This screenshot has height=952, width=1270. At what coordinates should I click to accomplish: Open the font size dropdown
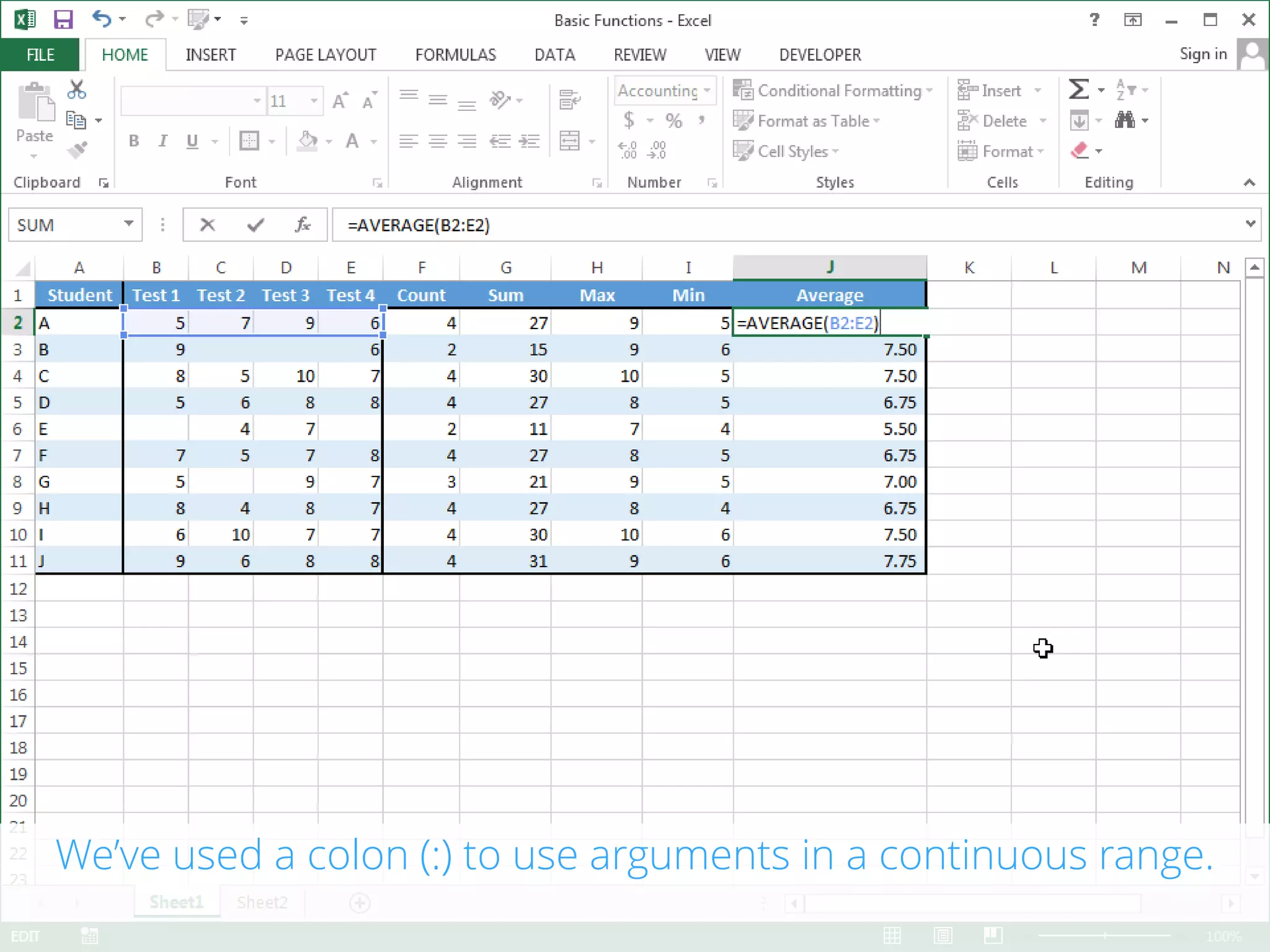[314, 100]
